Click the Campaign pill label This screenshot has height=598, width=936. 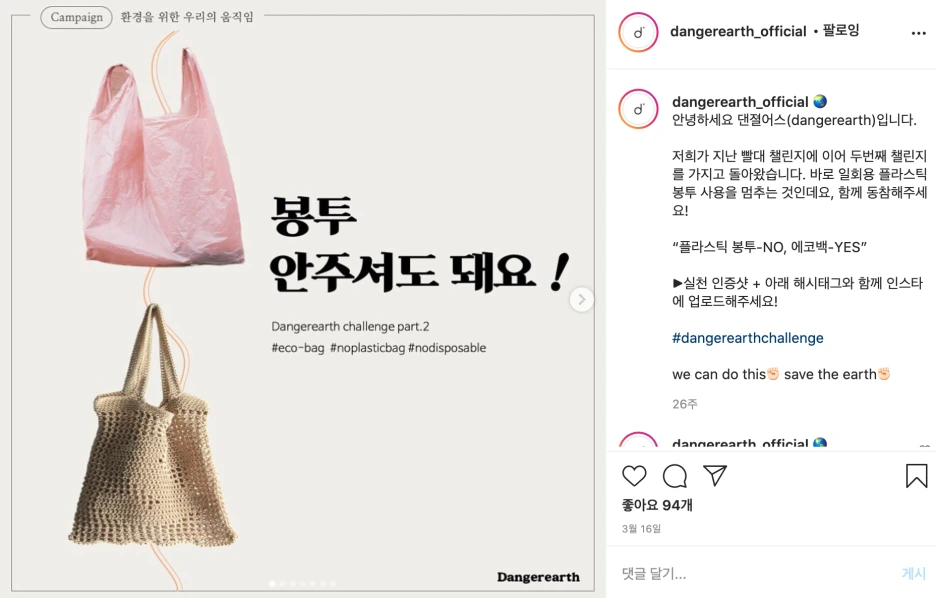(x=76, y=17)
